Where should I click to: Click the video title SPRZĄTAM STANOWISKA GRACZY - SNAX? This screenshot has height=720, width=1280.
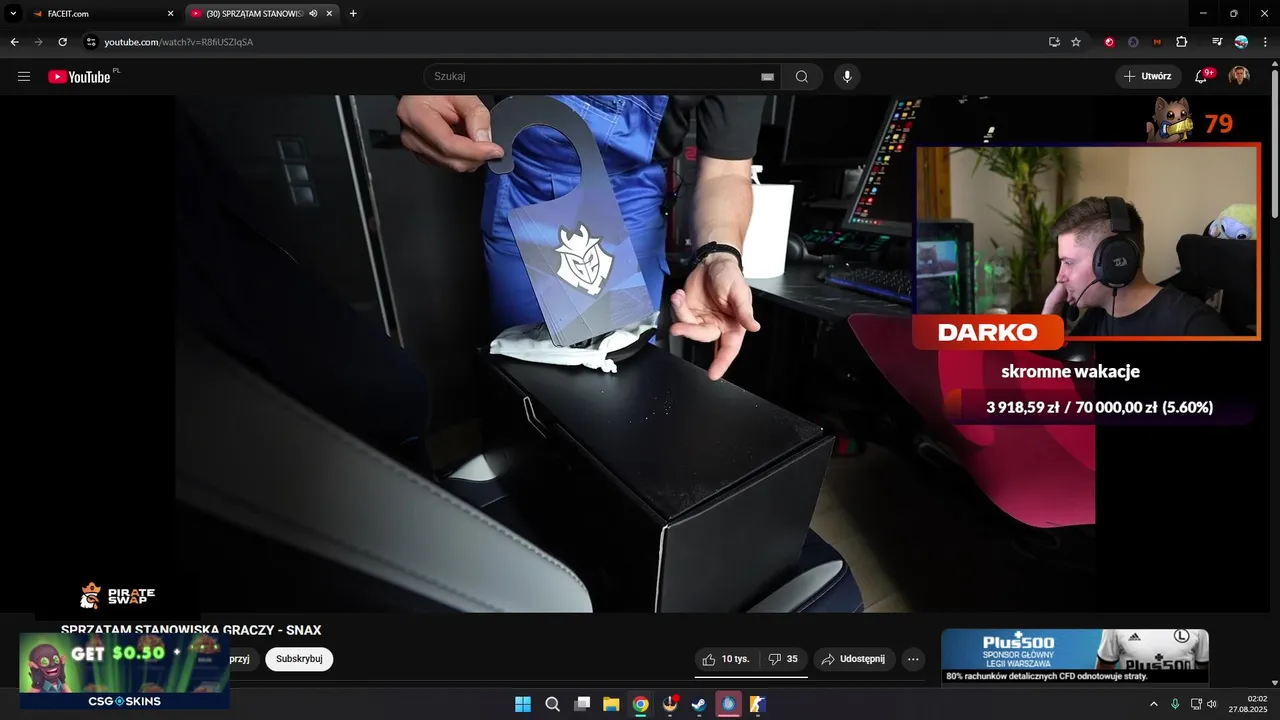191,630
